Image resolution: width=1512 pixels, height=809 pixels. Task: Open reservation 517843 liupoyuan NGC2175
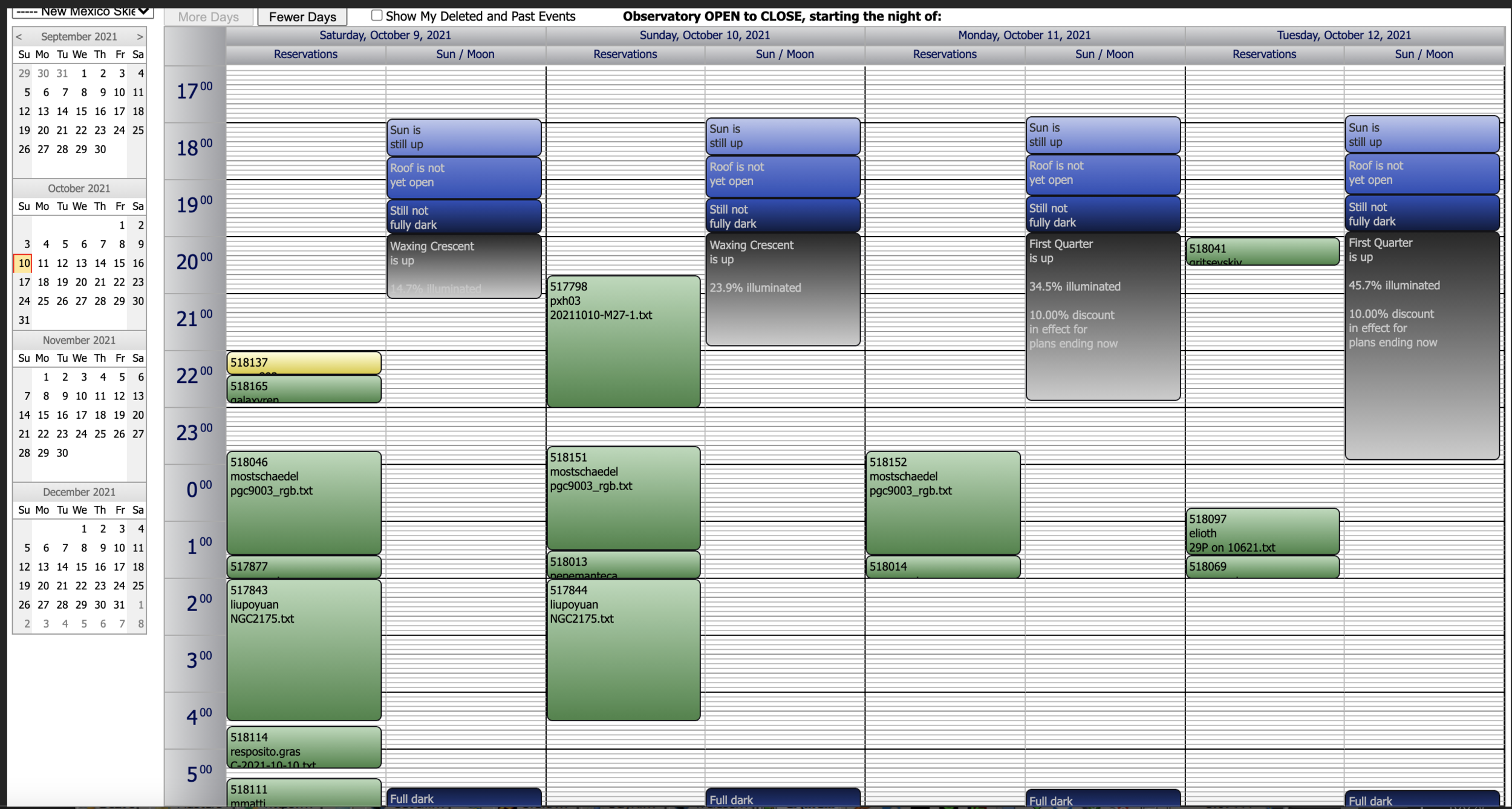pyautogui.click(x=304, y=650)
